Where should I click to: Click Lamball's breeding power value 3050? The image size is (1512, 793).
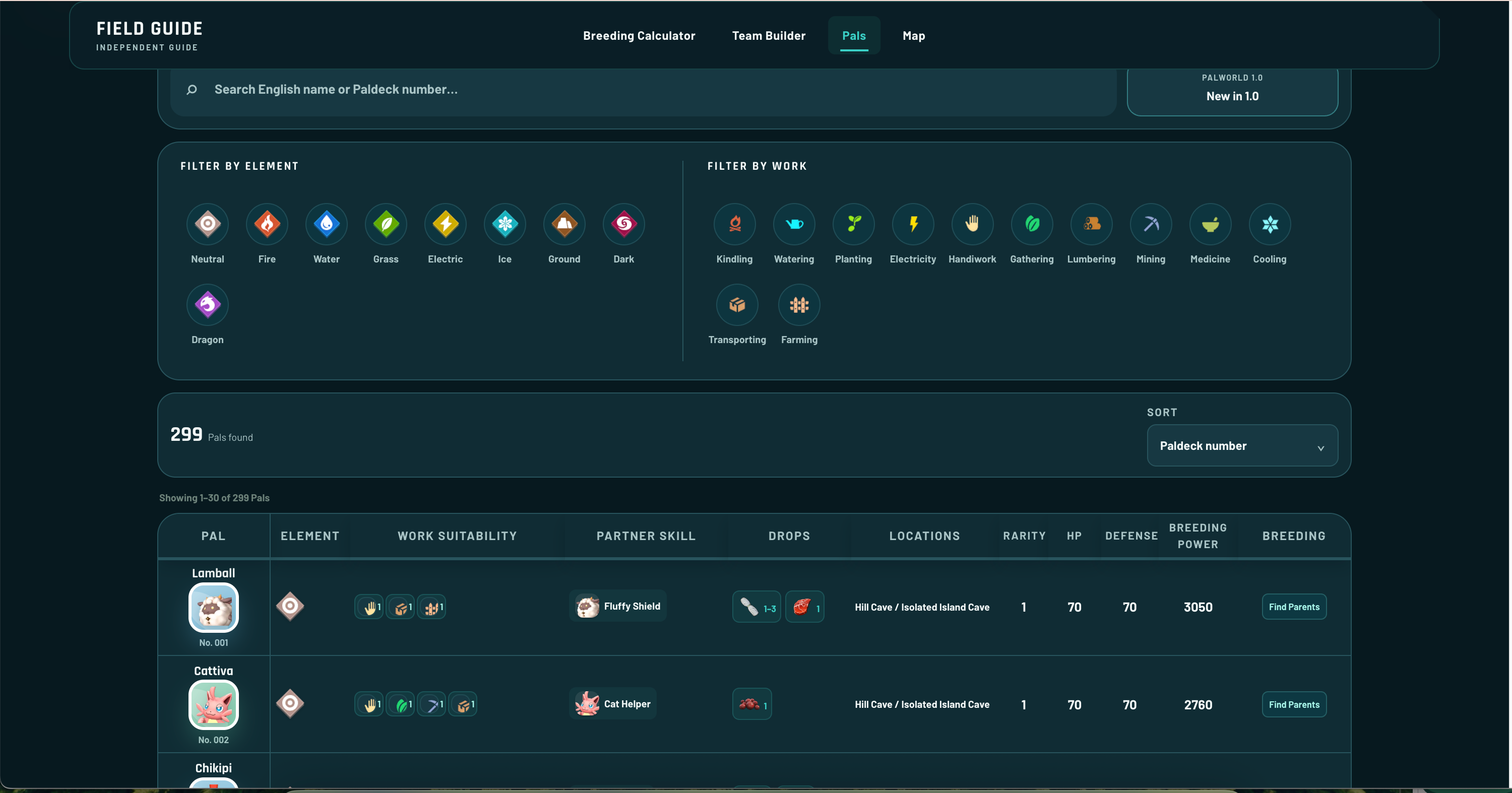[1198, 607]
